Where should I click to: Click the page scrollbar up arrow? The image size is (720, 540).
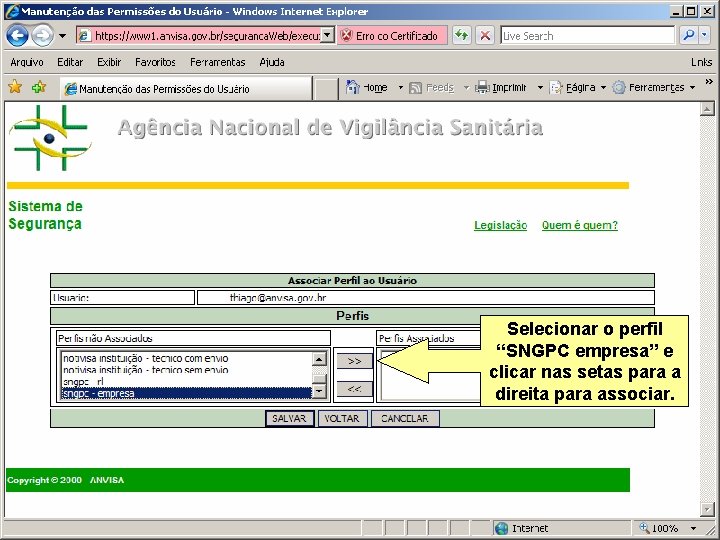[707, 109]
